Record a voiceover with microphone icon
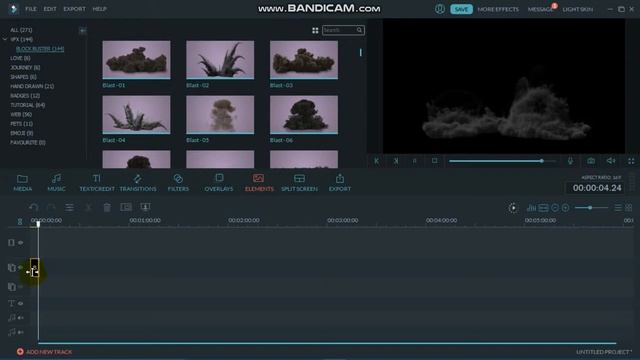This screenshot has height=360, width=640. [570, 161]
